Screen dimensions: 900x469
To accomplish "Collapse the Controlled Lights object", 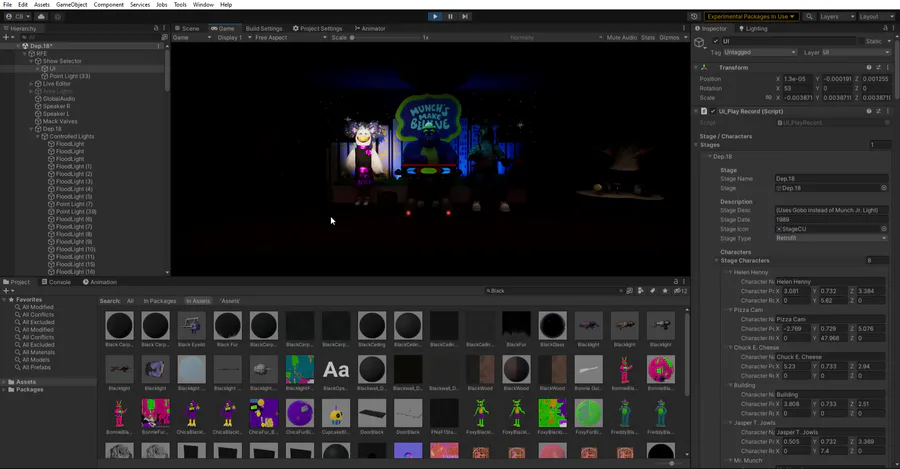I will (38, 137).
